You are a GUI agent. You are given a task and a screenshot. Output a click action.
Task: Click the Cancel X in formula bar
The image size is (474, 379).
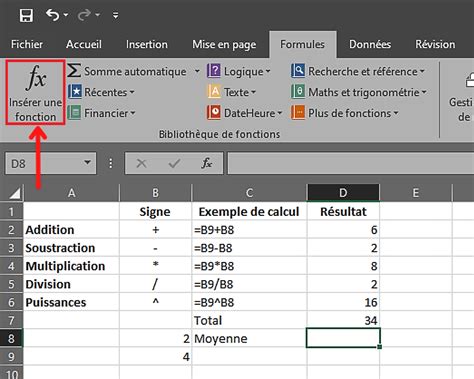point(142,163)
